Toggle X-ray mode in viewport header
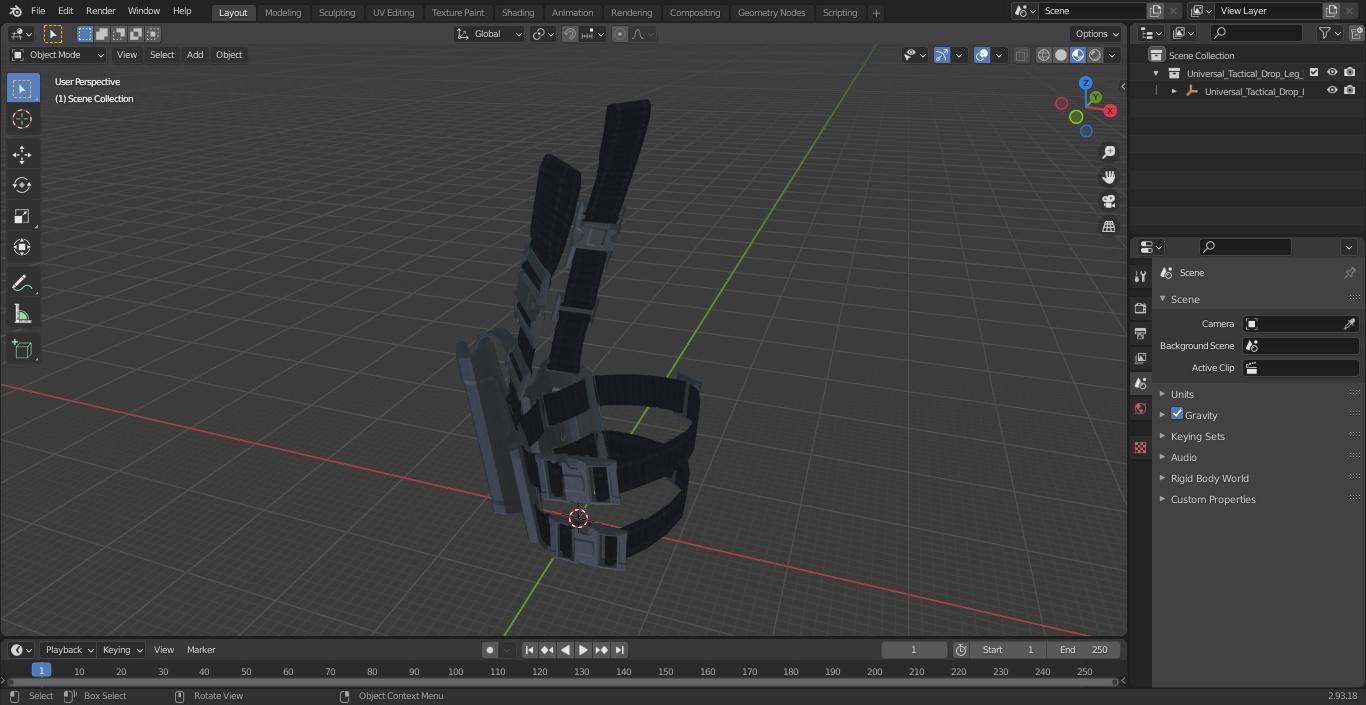 tap(1021, 55)
